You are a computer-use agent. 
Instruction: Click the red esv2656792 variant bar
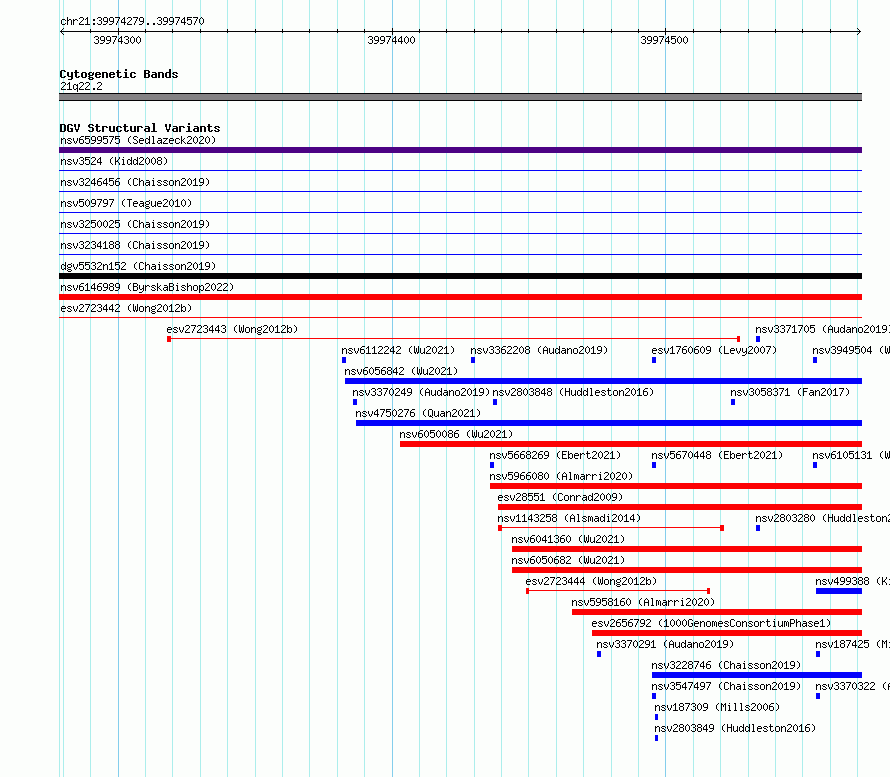pos(727,633)
